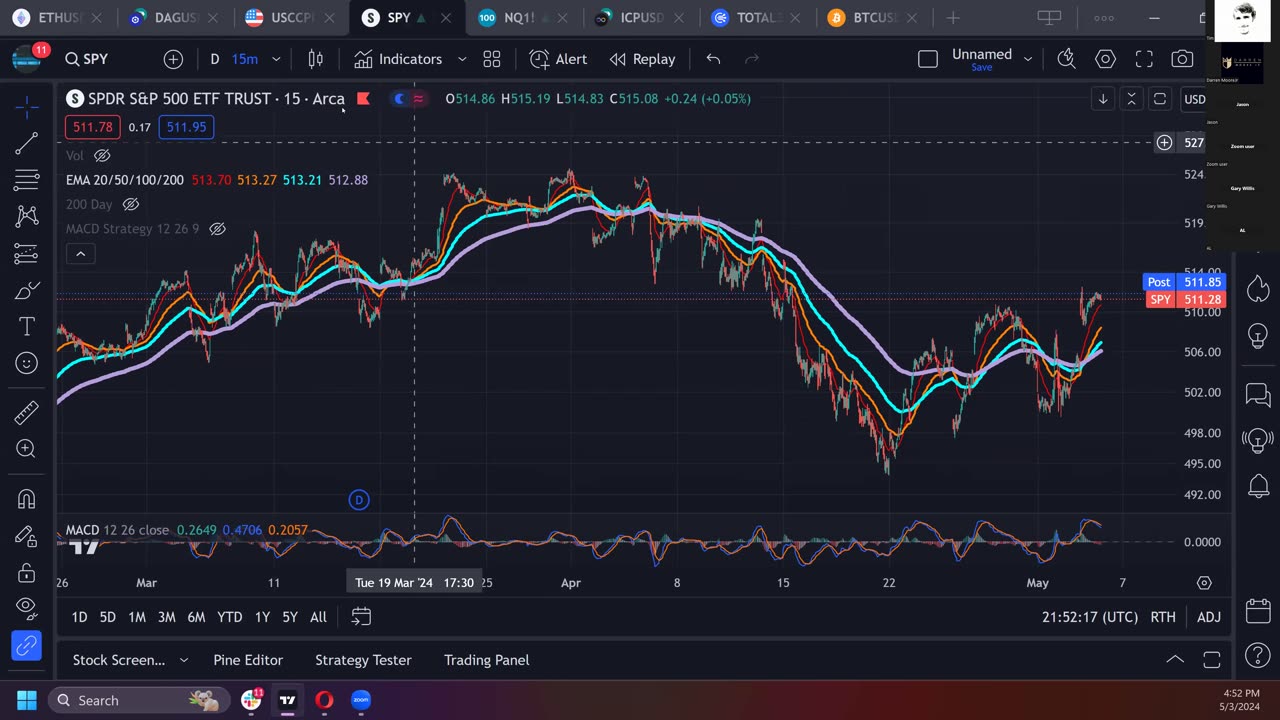1280x720 pixels.
Task: Toggle magnet mode for drawings
Action: pos(27,499)
